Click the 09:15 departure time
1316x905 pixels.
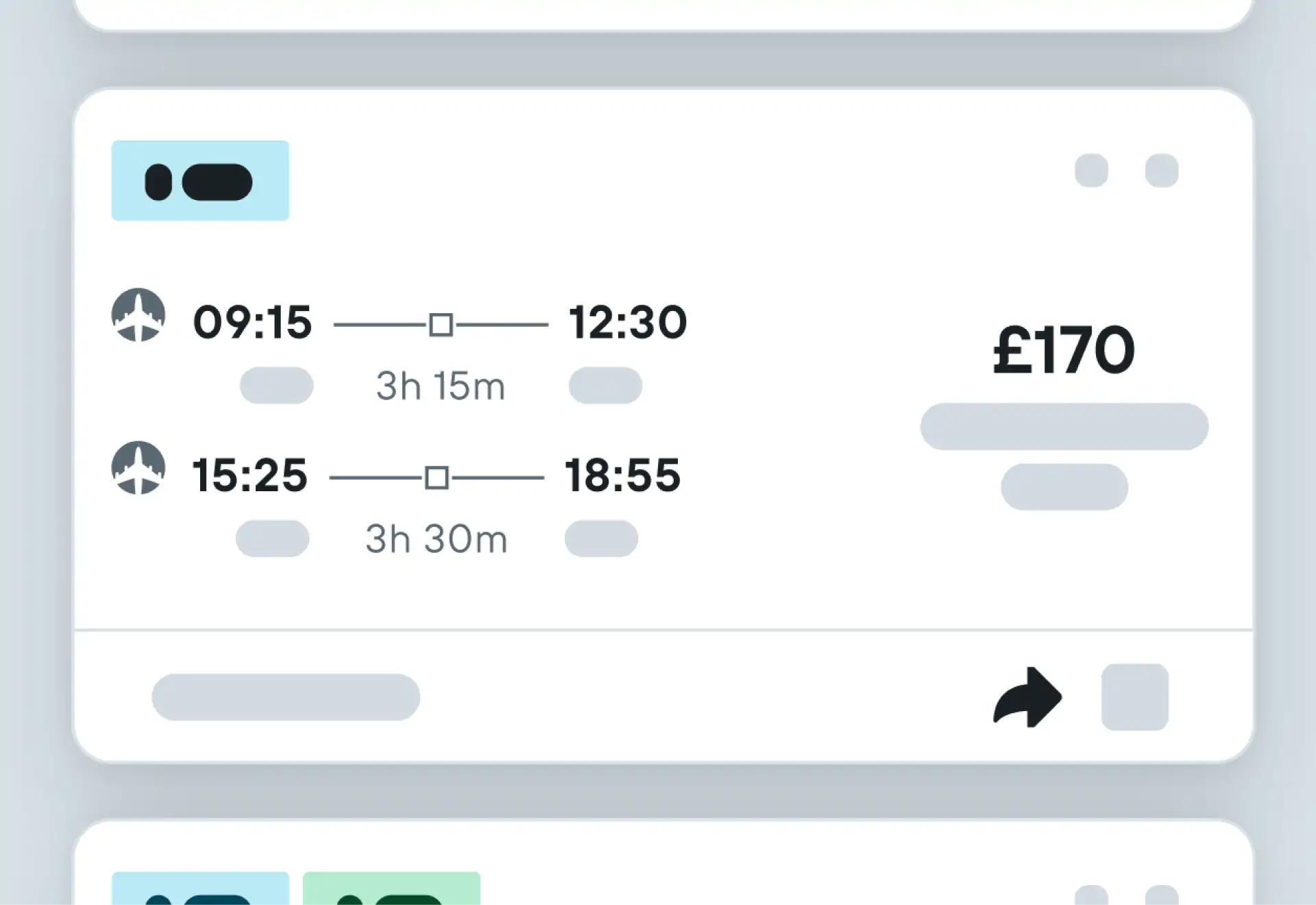click(x=253, y=322)
